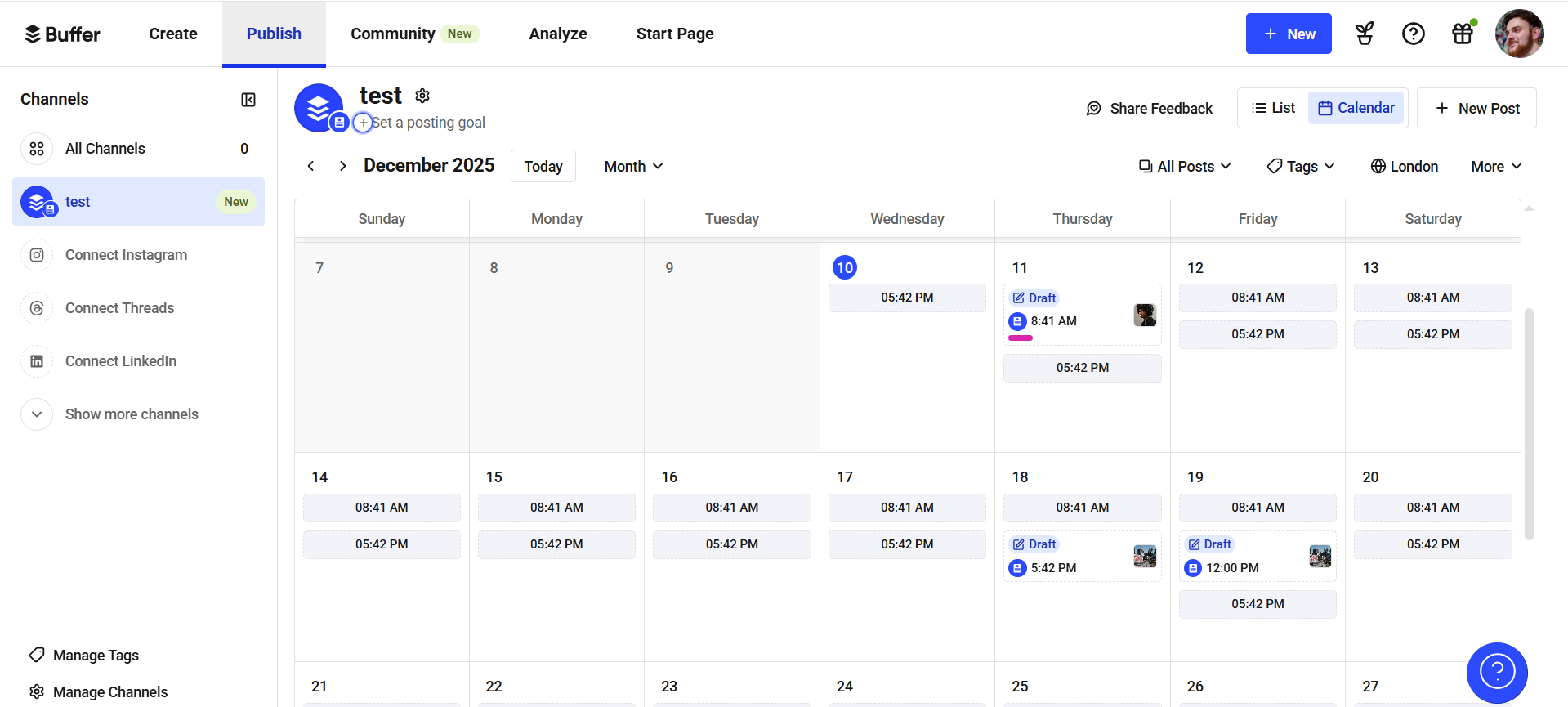The width and height of the screenshot is (1568, 707).
Task: Click Draft edit icon on December 18
Action: [x=1019, y=544]
